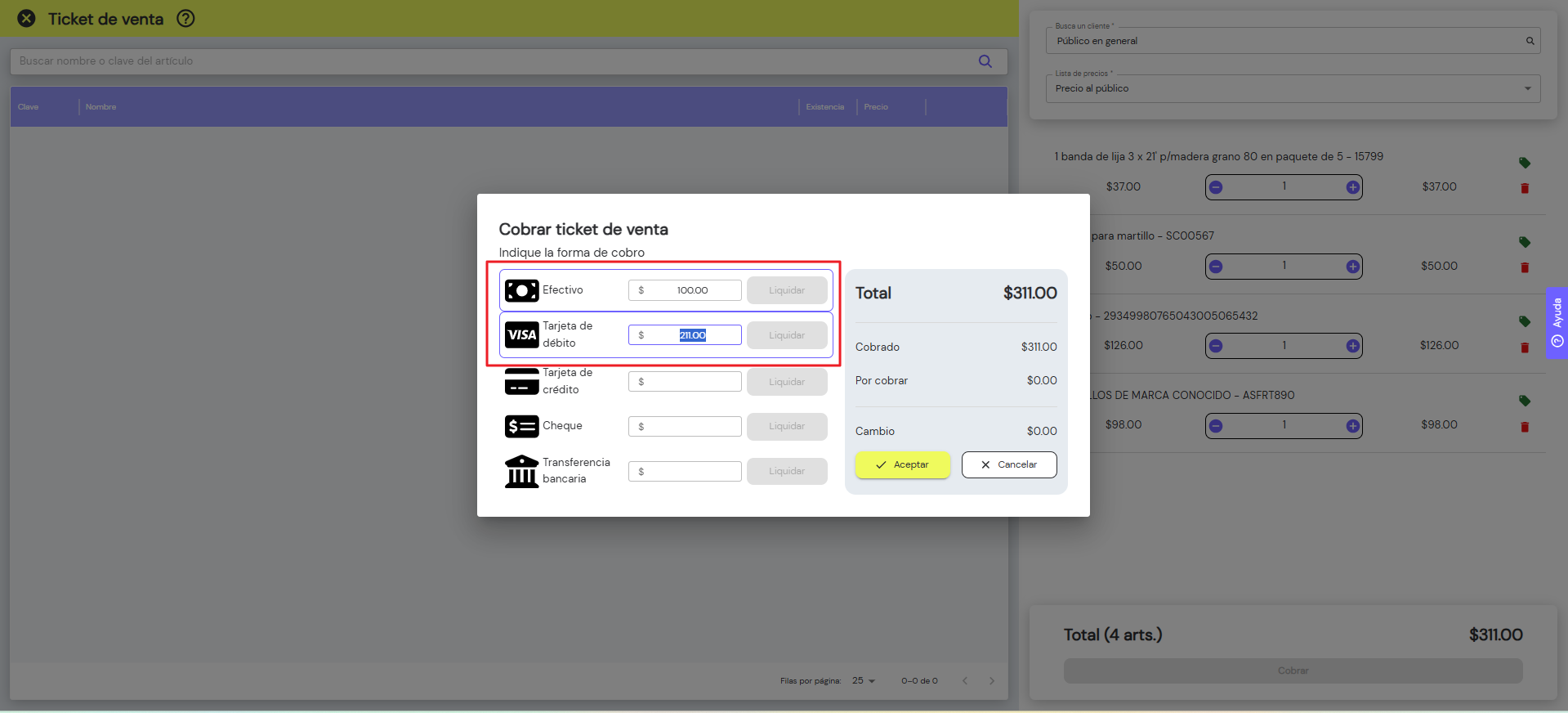Click Liquidar for Cheque
The width and height of the screenshot is (1568, 713).
pyautogui.click(x=787, y=426)
